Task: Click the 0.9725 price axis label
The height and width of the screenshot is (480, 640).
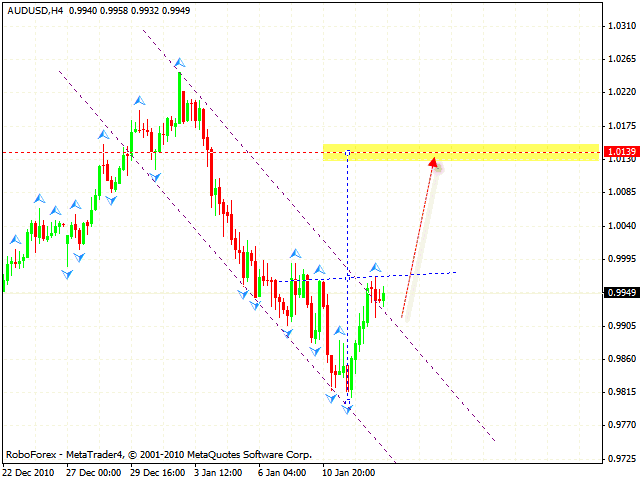Action: 622,459
